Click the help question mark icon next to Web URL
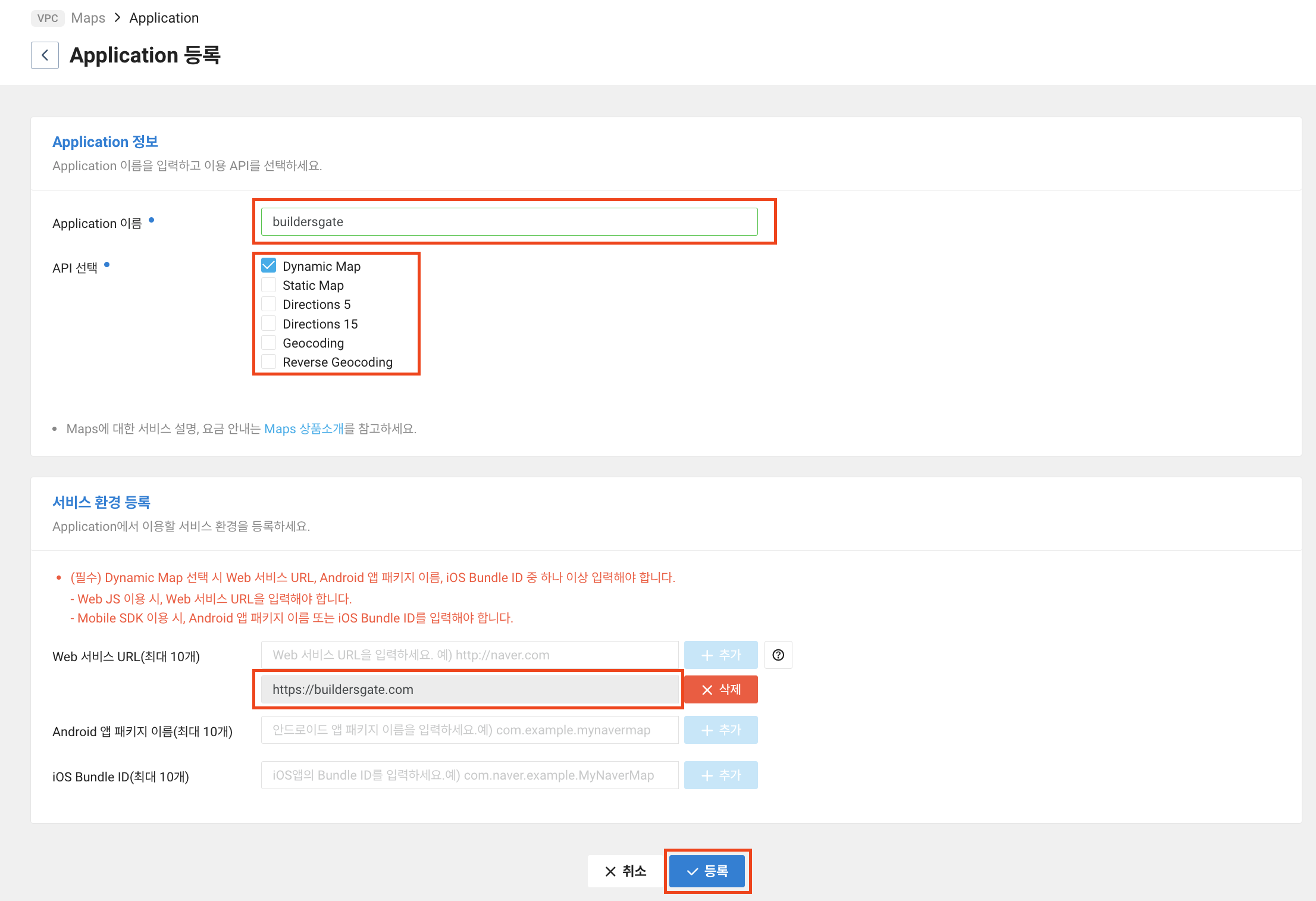 click(x=778, y=655)
